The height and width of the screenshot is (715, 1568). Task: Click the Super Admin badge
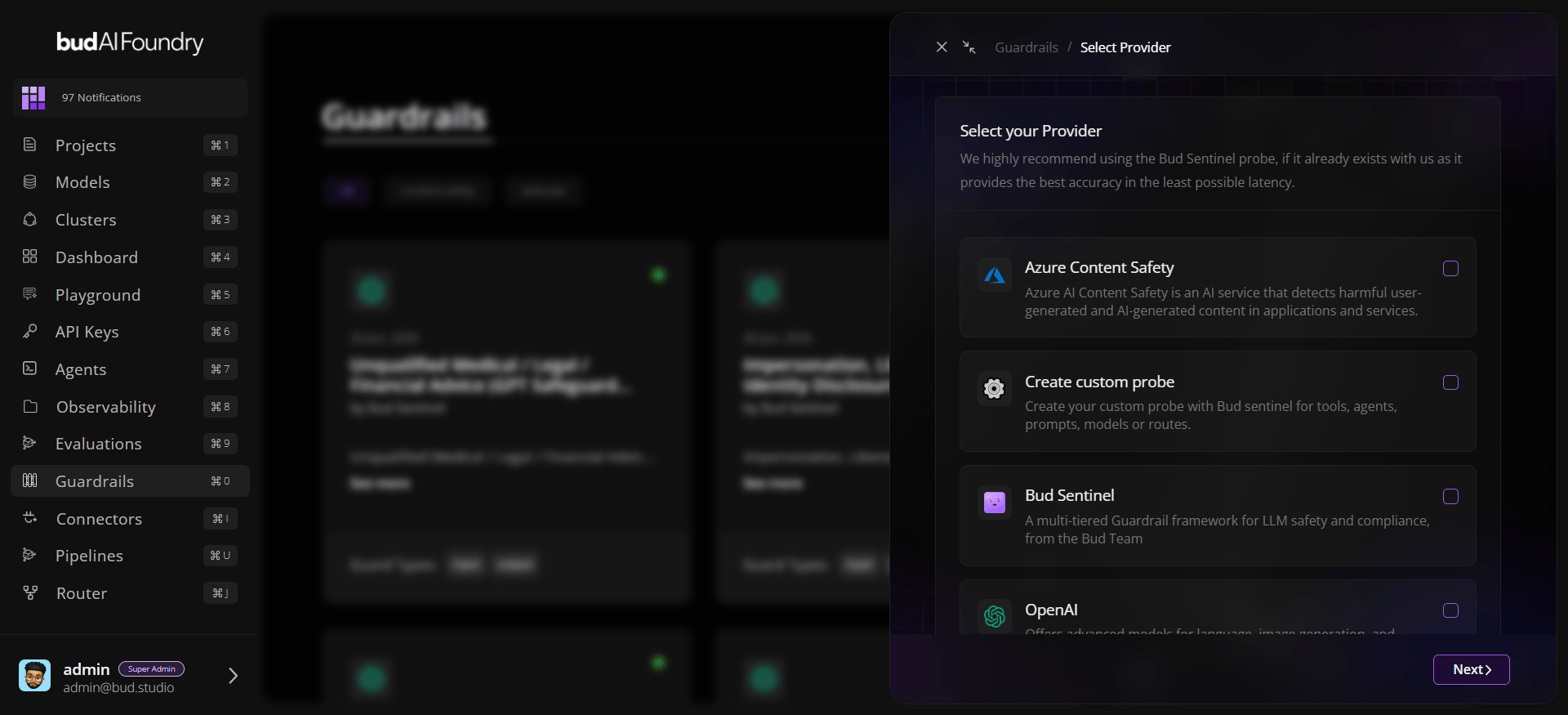click(x=152, y=668)
